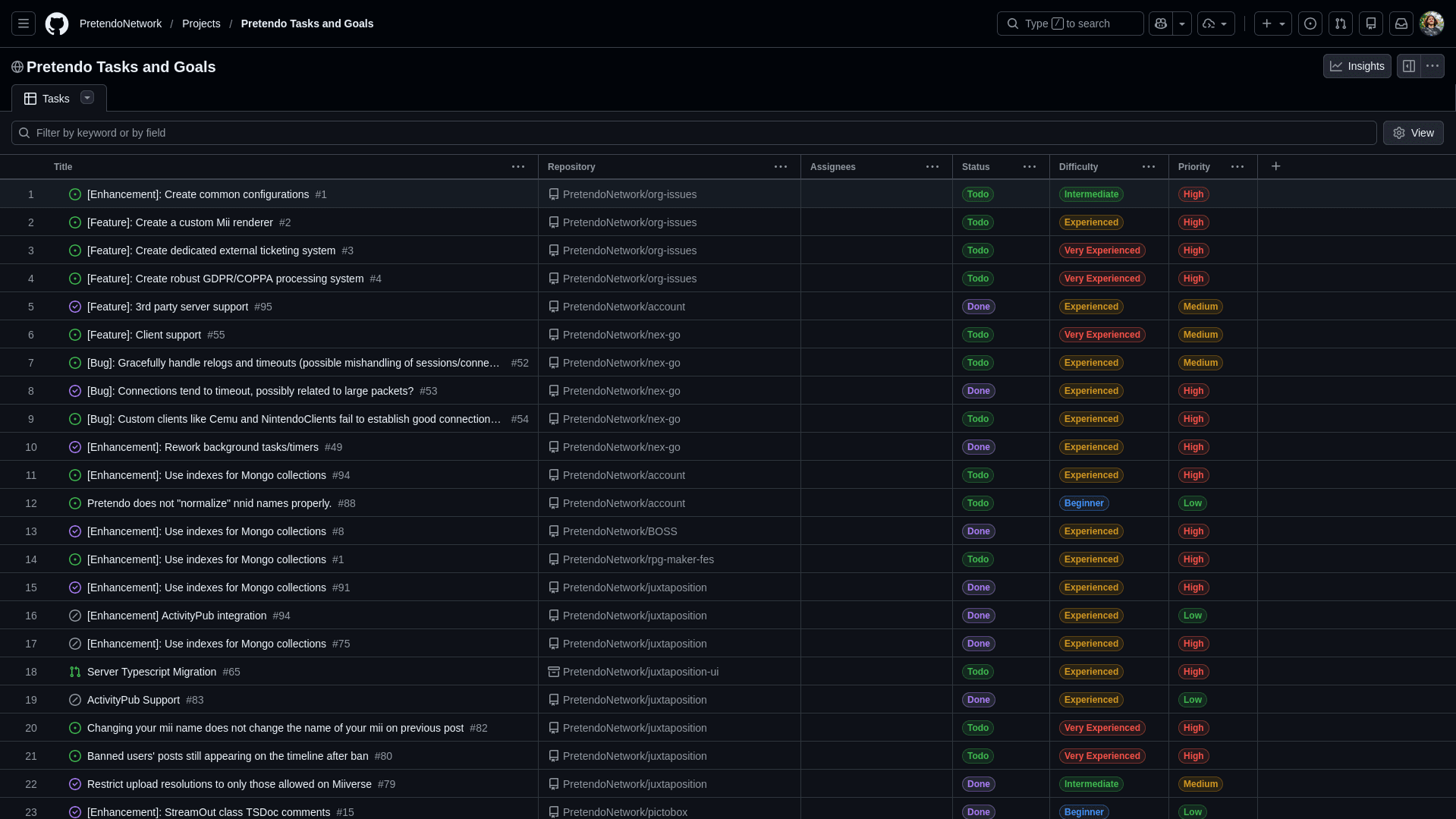The height and width of the screenshot is (819, 1456).
Task: Open the project more-options ellipsis menu
Action: 1432,66
